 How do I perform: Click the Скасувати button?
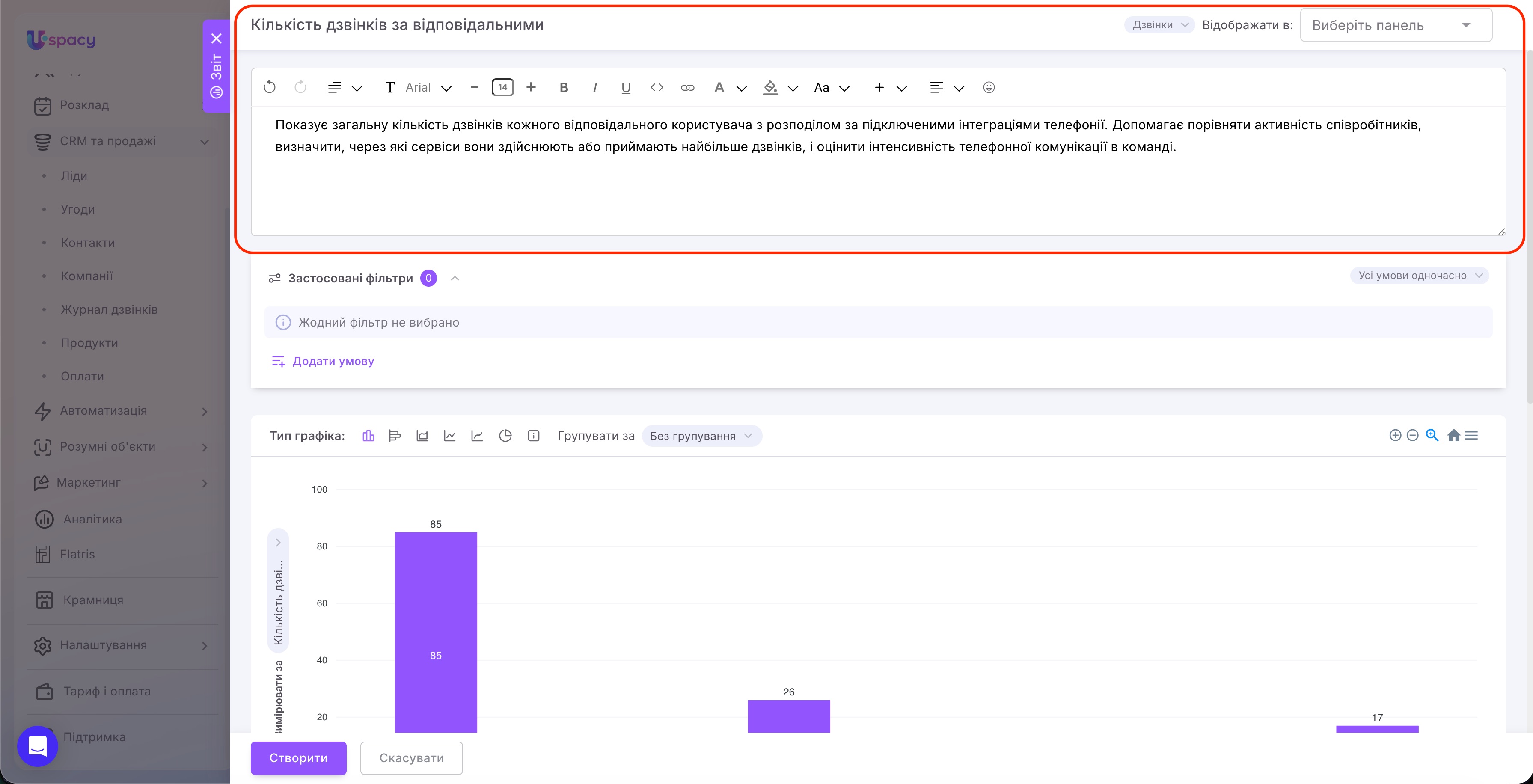pyautogui.click(x=411, y=758)
